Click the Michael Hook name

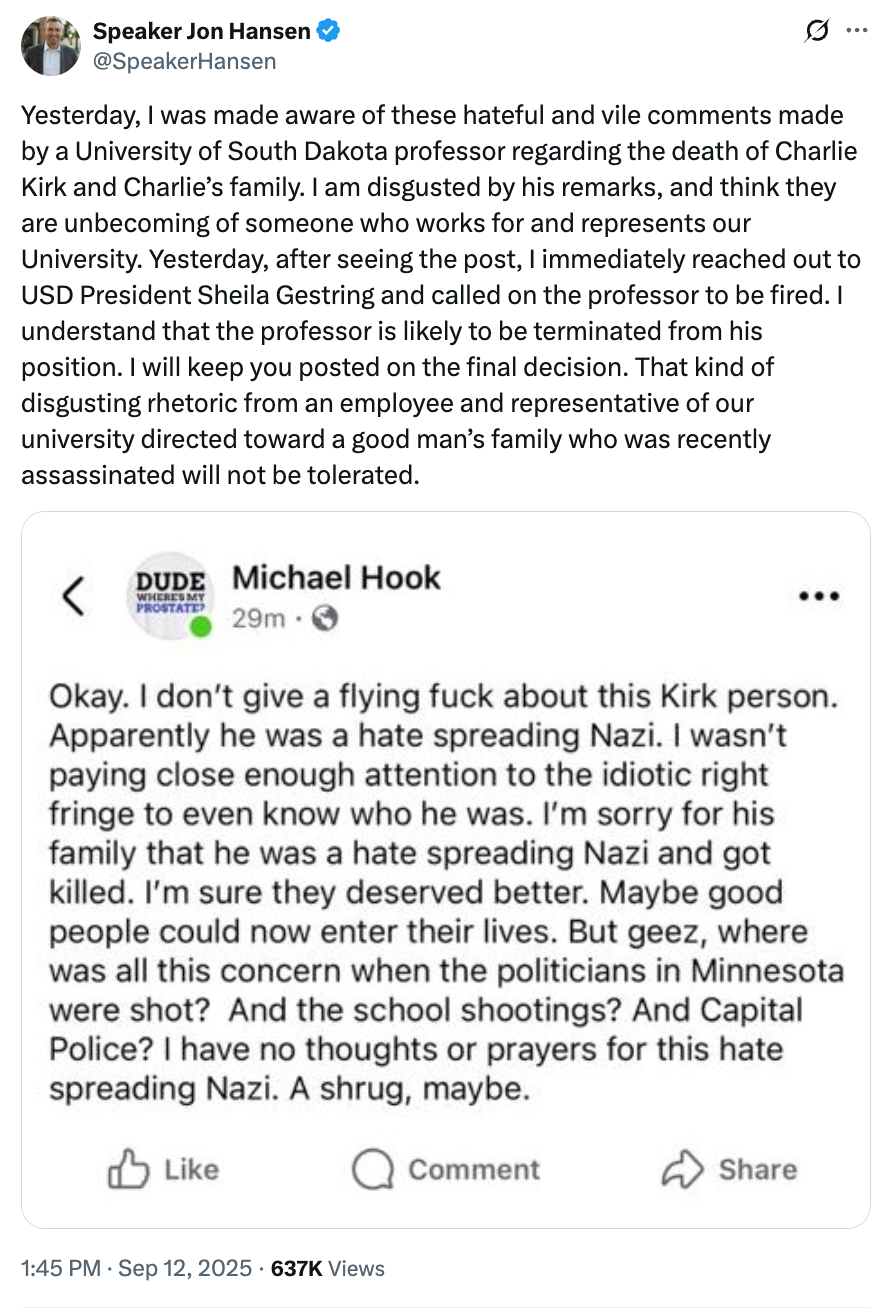pos(336,577)
